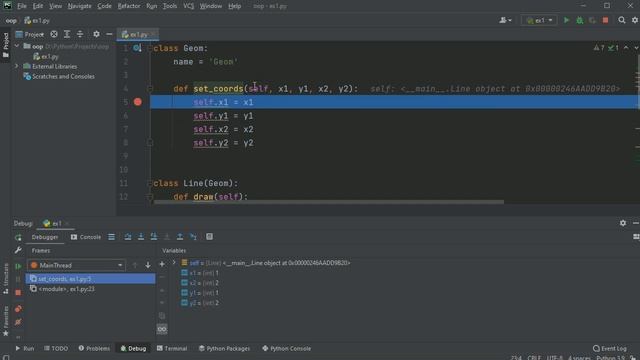Select the ex1.py editor tab
640x360 pixels.
tap(138, 35)
